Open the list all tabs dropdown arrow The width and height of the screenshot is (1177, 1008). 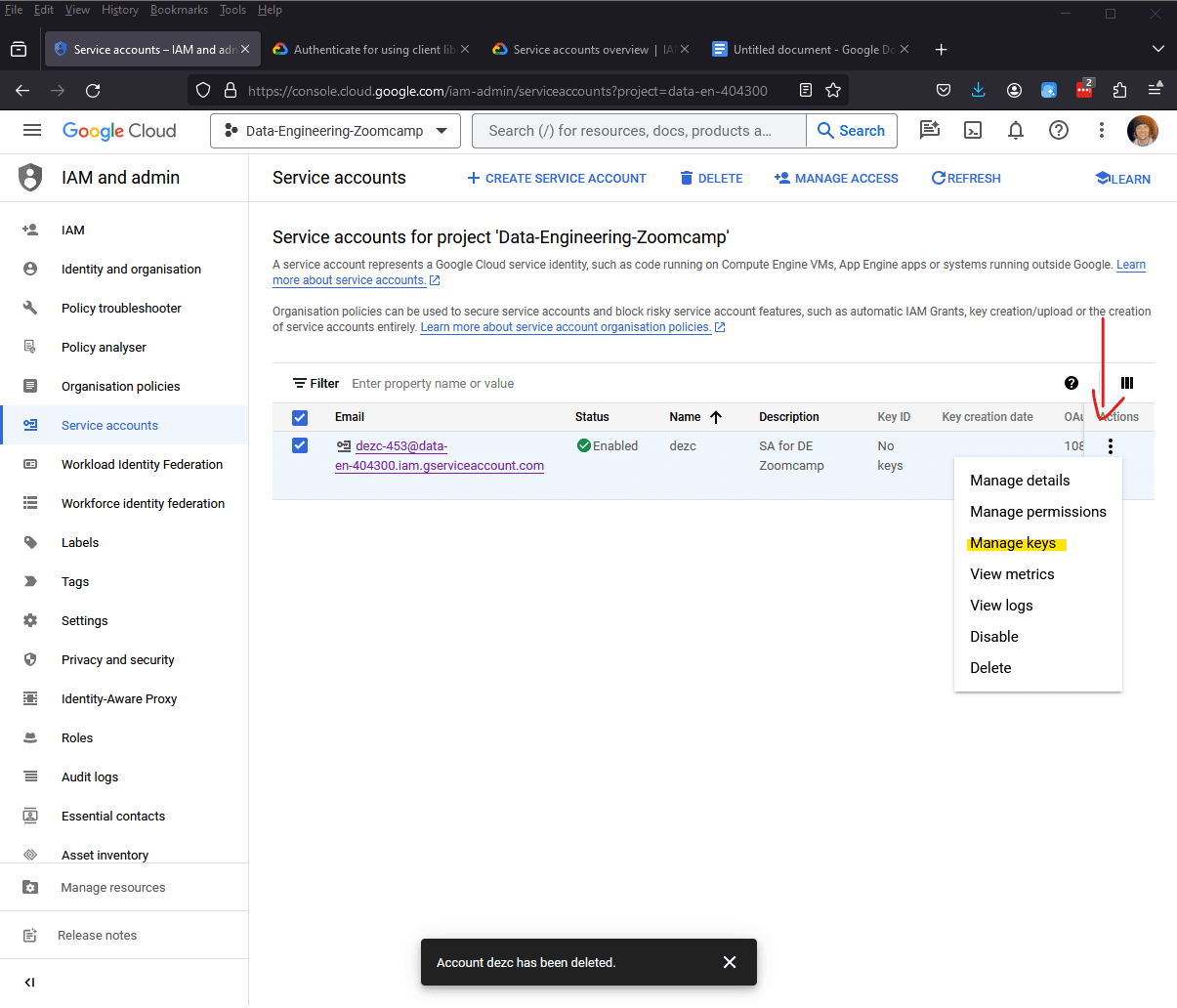(1158, 49)
